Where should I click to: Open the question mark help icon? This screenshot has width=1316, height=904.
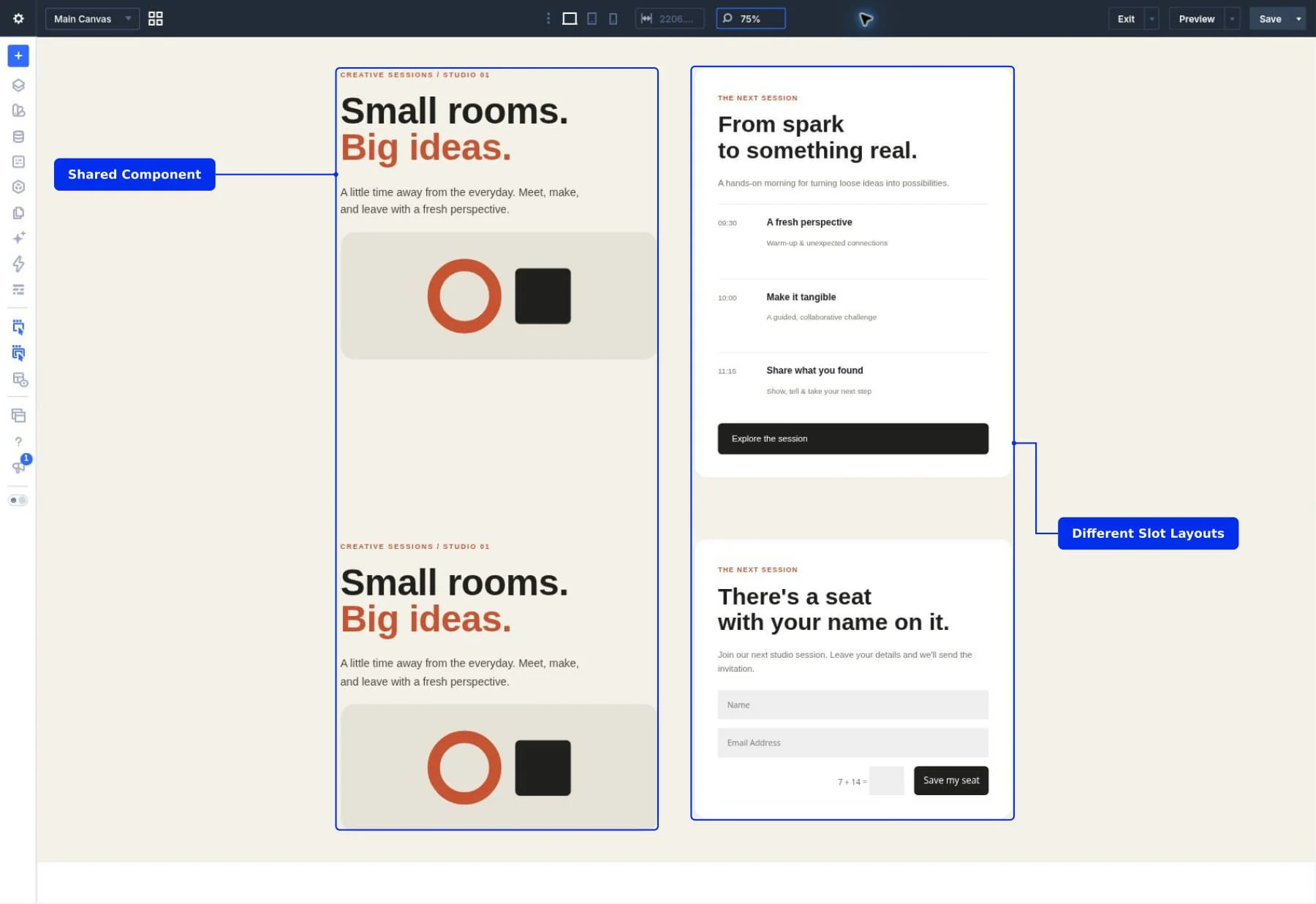pos(18,441)
